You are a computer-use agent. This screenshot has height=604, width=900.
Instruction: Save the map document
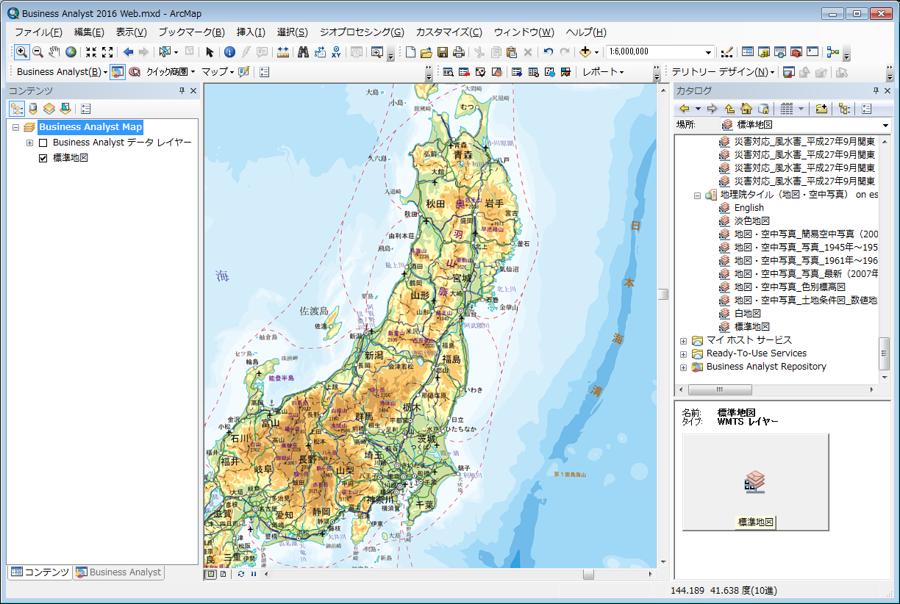click(443, 52)
